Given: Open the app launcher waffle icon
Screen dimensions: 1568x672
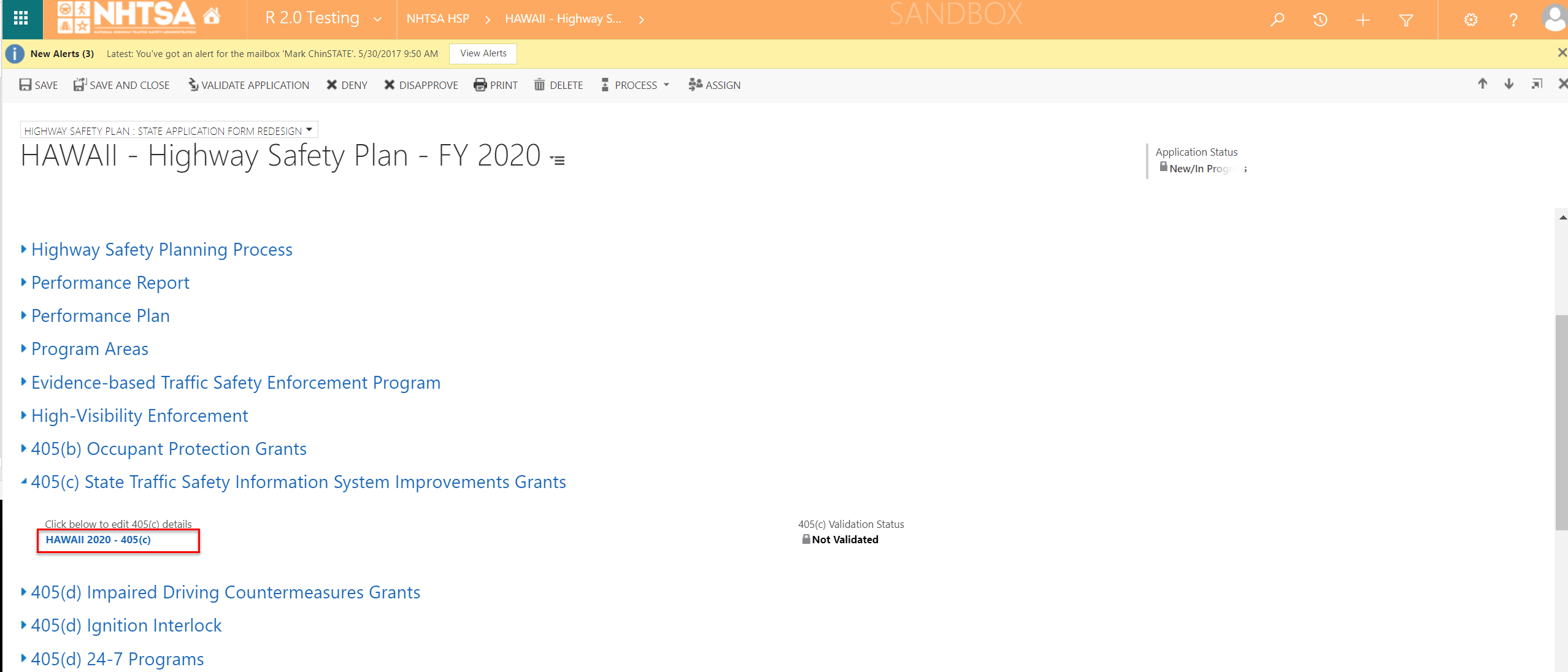Looking at the screenshot, I should (x=21, y=18).
